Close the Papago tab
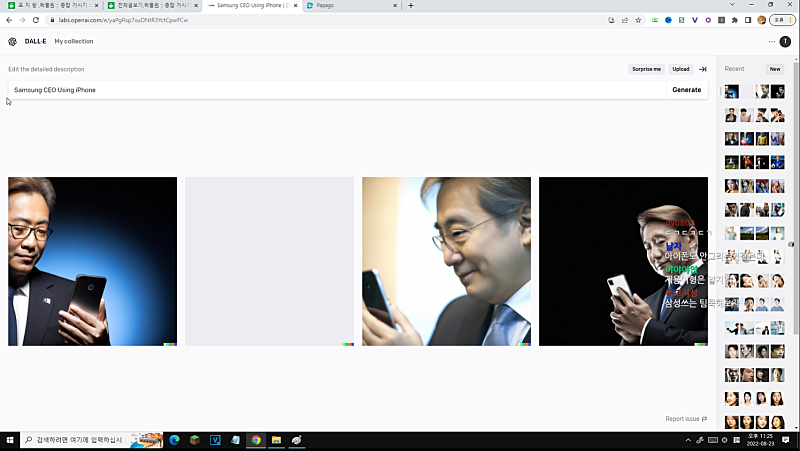 (x=395, y=6)
